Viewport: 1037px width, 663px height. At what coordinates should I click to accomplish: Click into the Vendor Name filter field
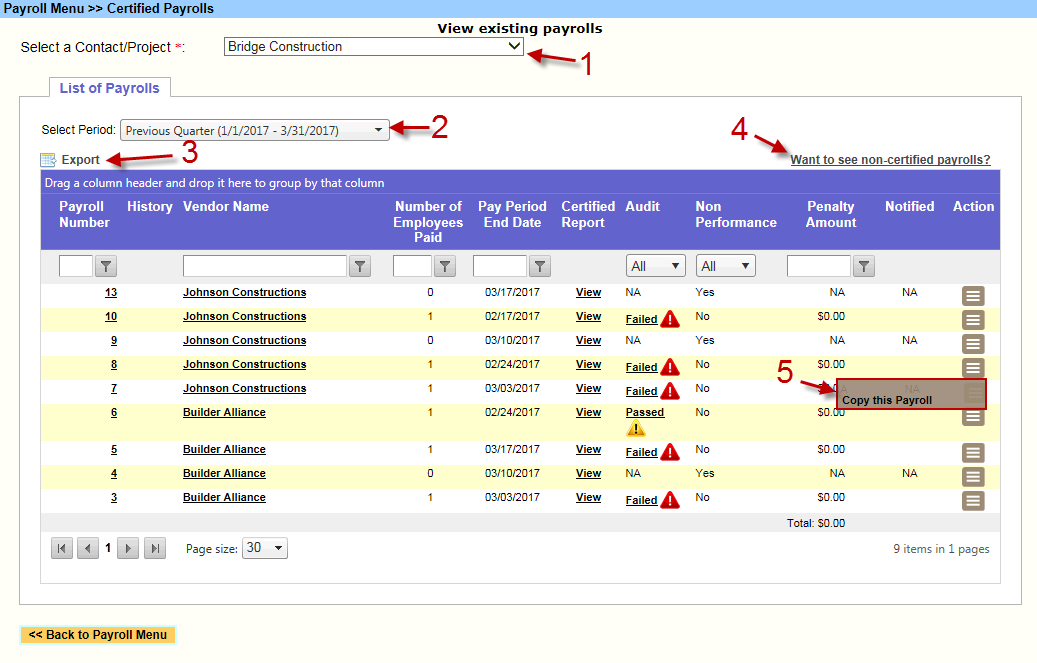(x=265, y=266)
